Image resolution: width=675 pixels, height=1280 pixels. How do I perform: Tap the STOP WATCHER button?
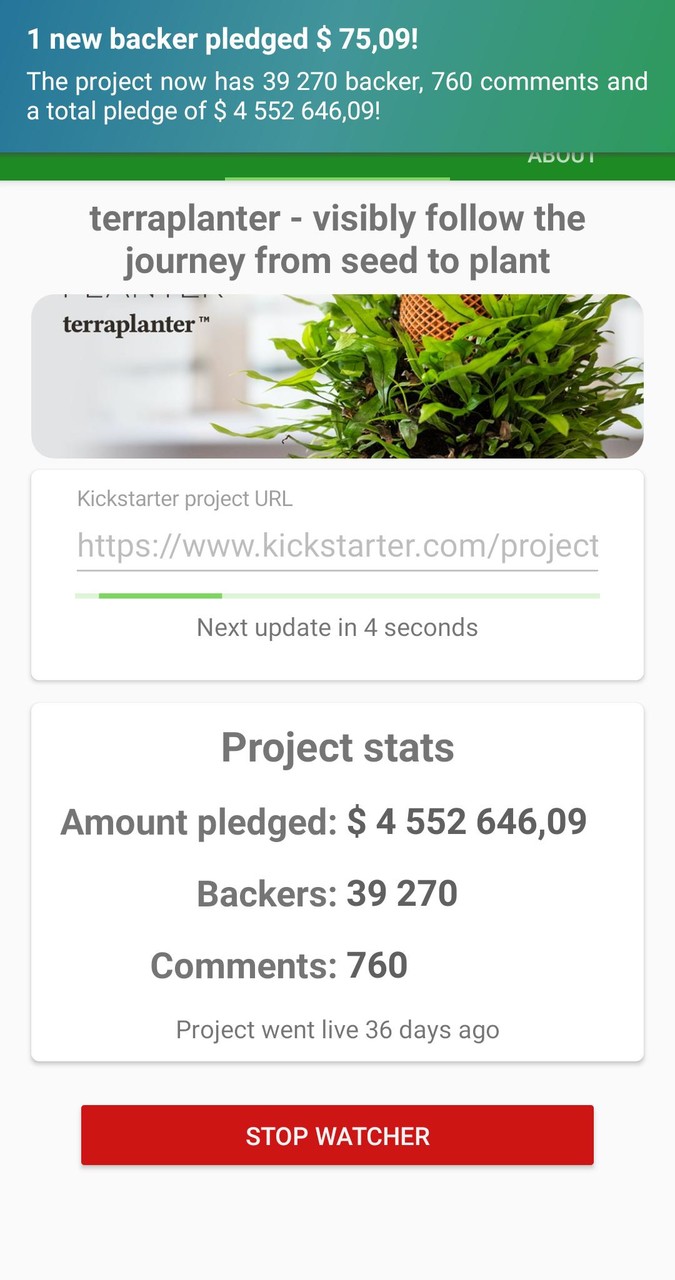click(x=337, y=1135)
